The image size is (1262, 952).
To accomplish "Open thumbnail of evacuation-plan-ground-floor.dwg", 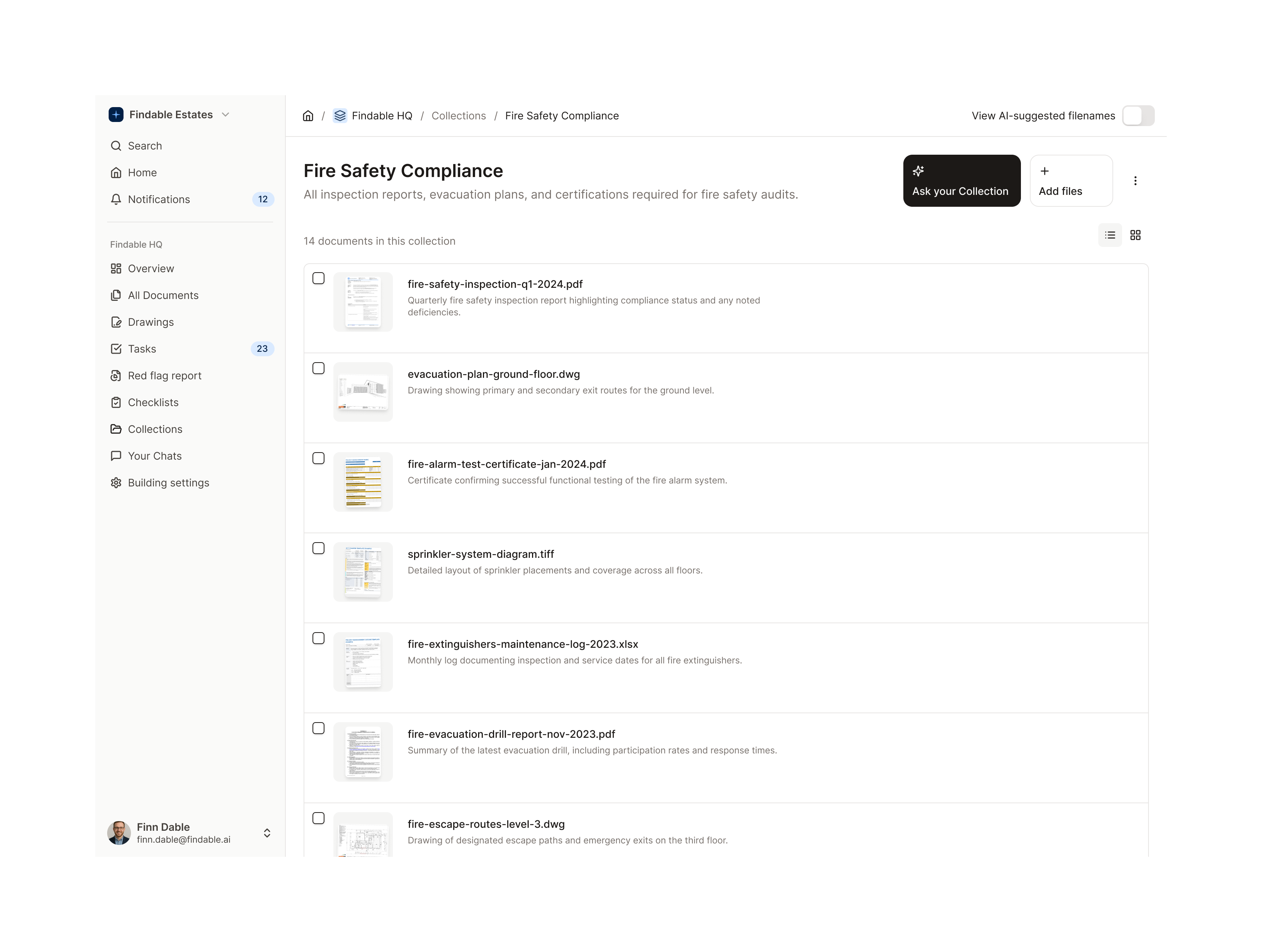I will 363,392.
